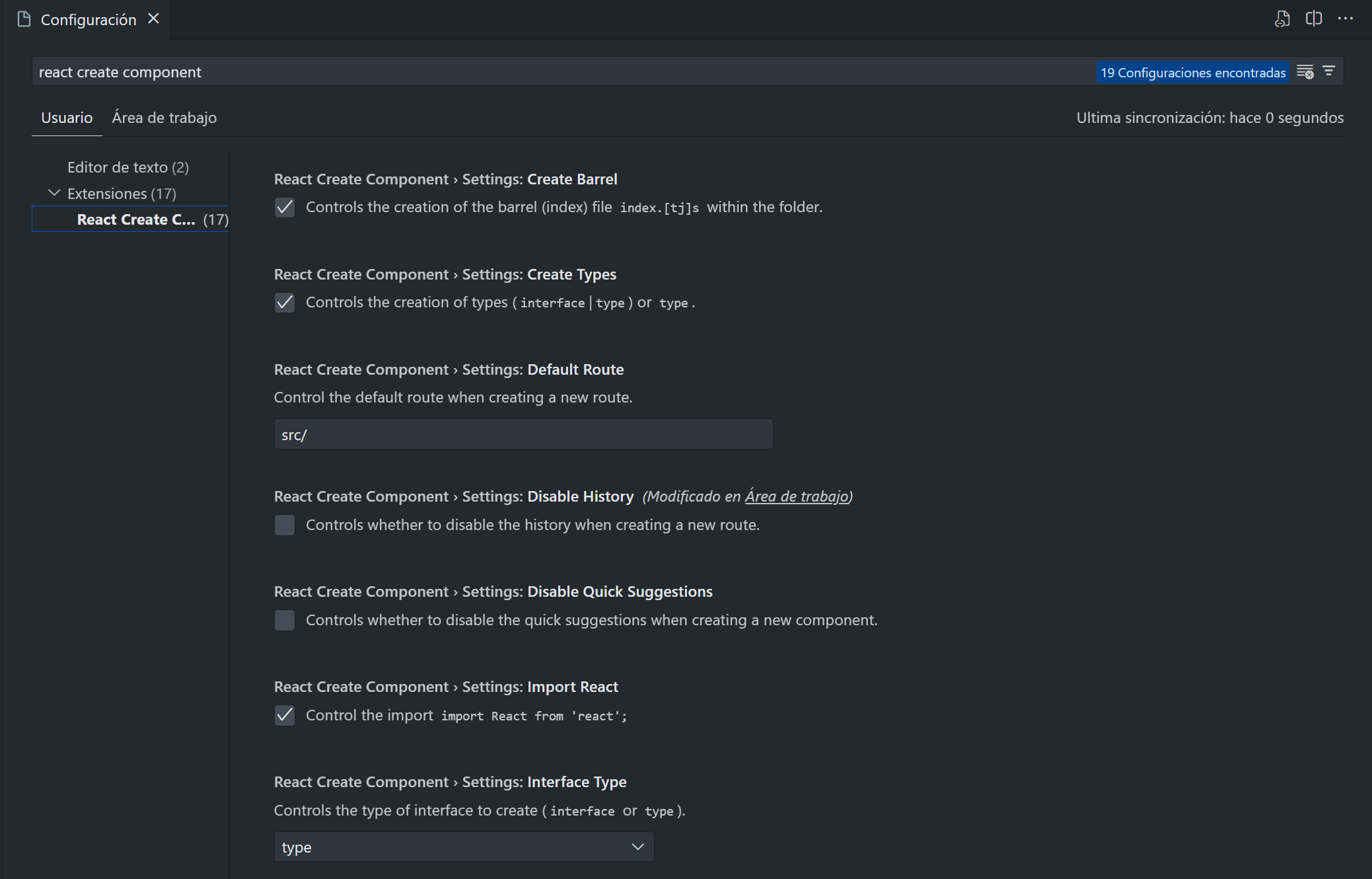
Task: Toggle the Create Types checkbox
Action: [x=285, y=303]
